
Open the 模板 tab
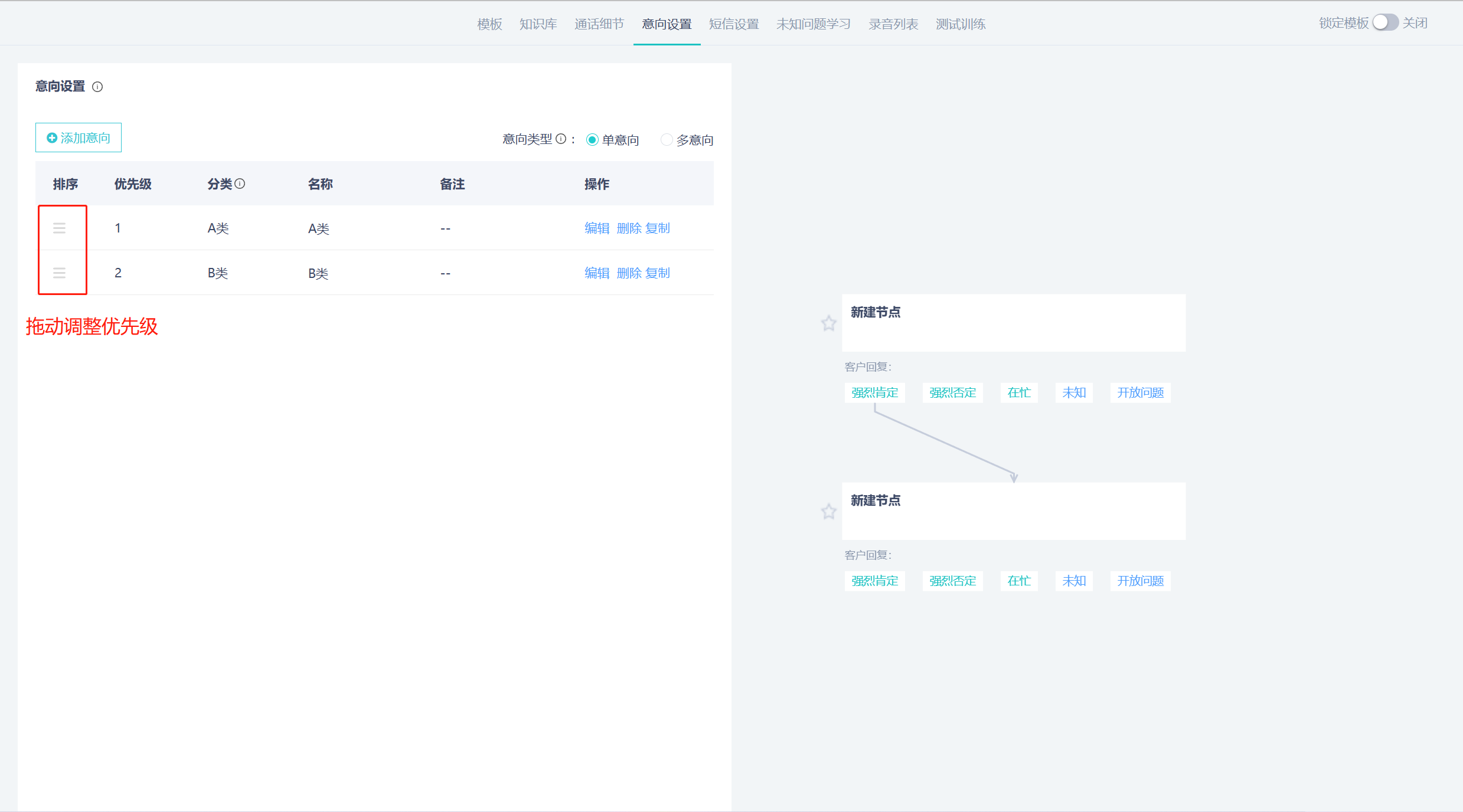click(489, 24)
